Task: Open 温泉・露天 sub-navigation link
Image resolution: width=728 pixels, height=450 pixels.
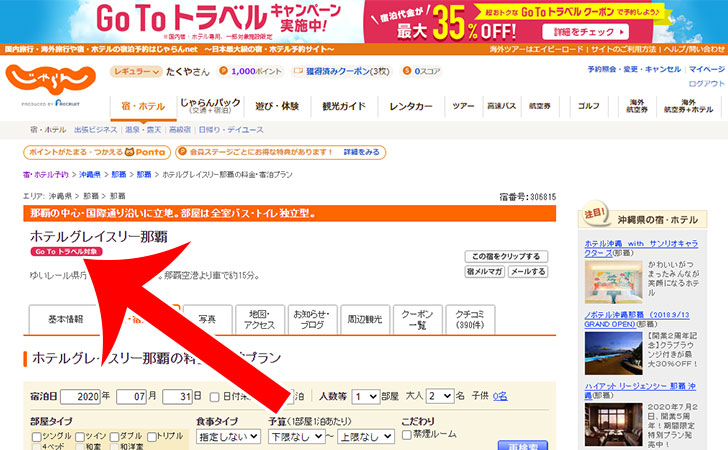Action: 143,130
